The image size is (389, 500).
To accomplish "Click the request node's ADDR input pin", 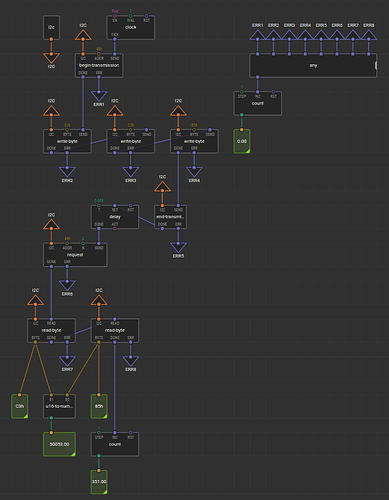I will point(67,243).
